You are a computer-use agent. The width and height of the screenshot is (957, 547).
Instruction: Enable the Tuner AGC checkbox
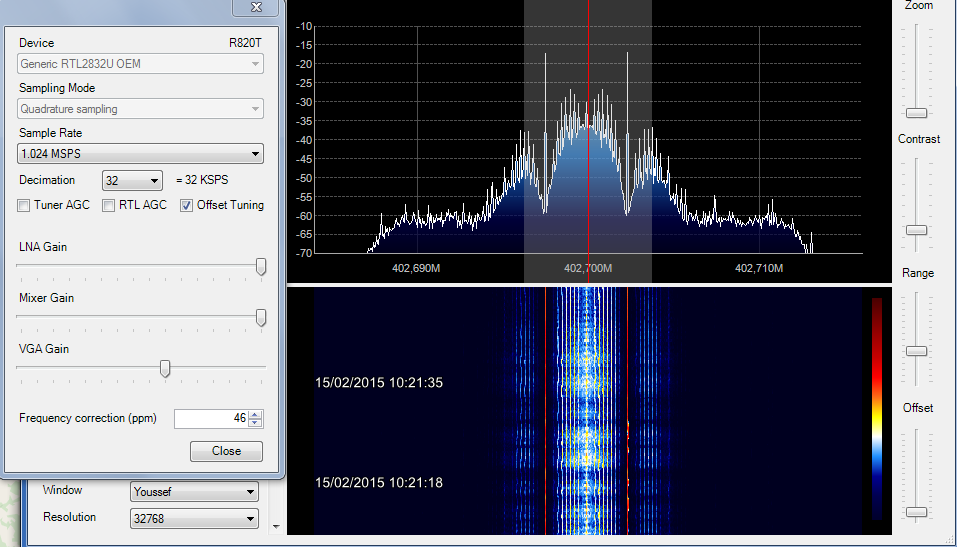24,206
